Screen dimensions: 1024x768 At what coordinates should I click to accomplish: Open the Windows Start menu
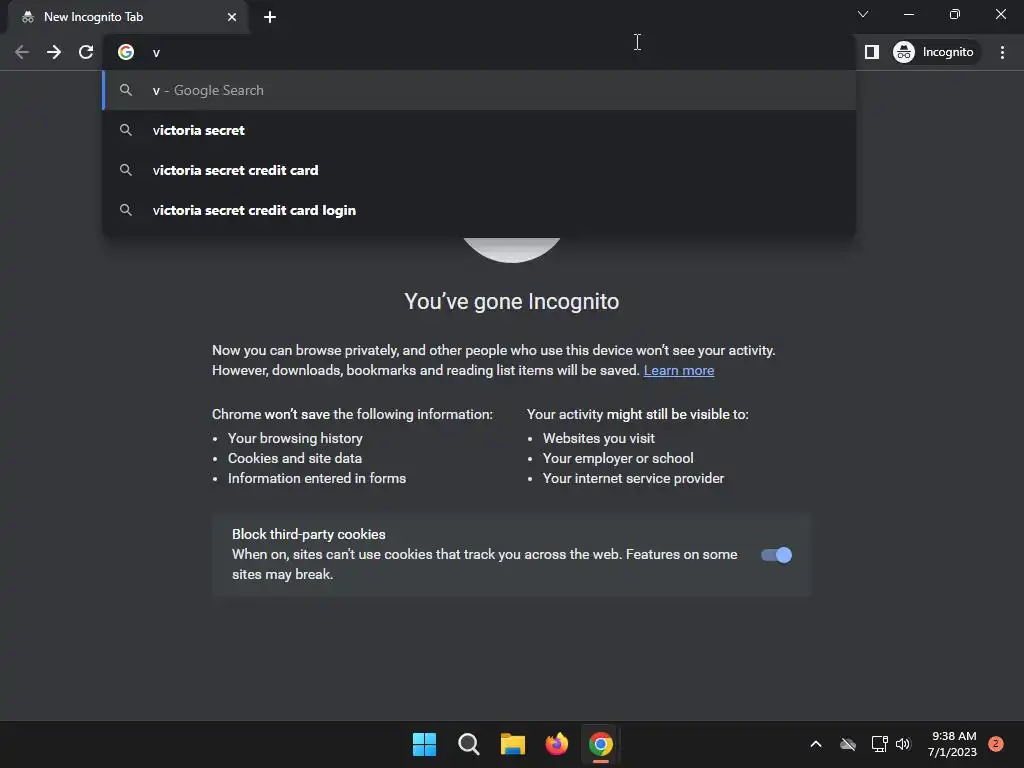(424, 744)
